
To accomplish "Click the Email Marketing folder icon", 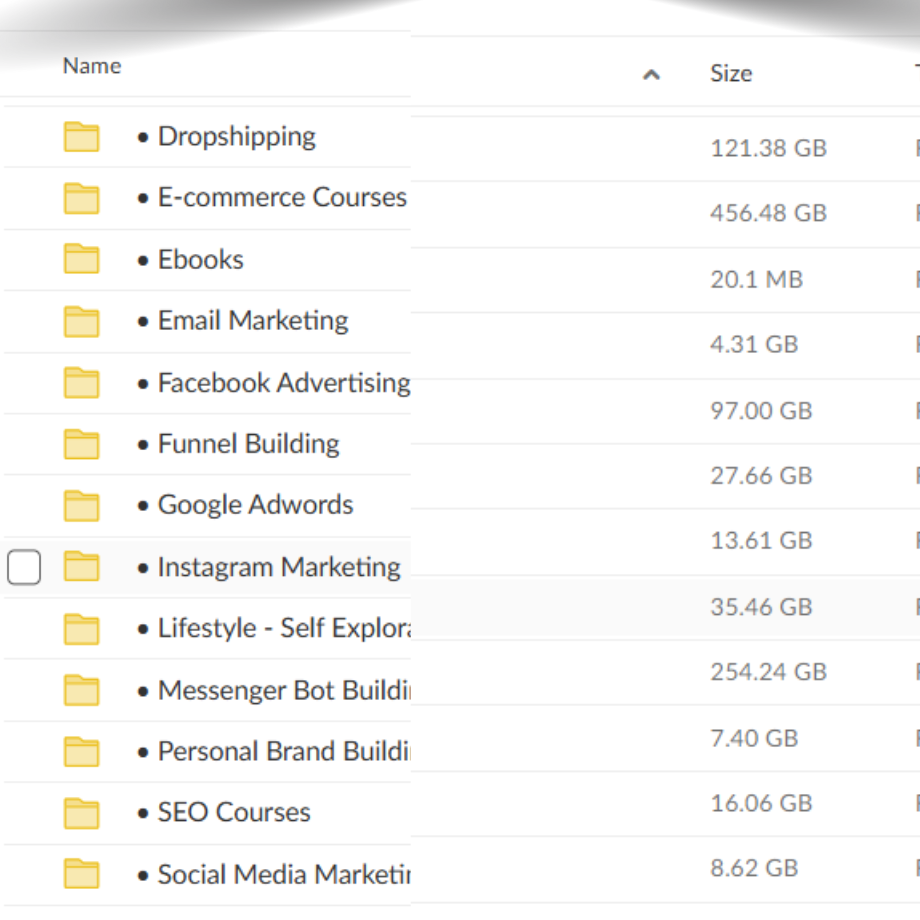I will click(81, 320).
